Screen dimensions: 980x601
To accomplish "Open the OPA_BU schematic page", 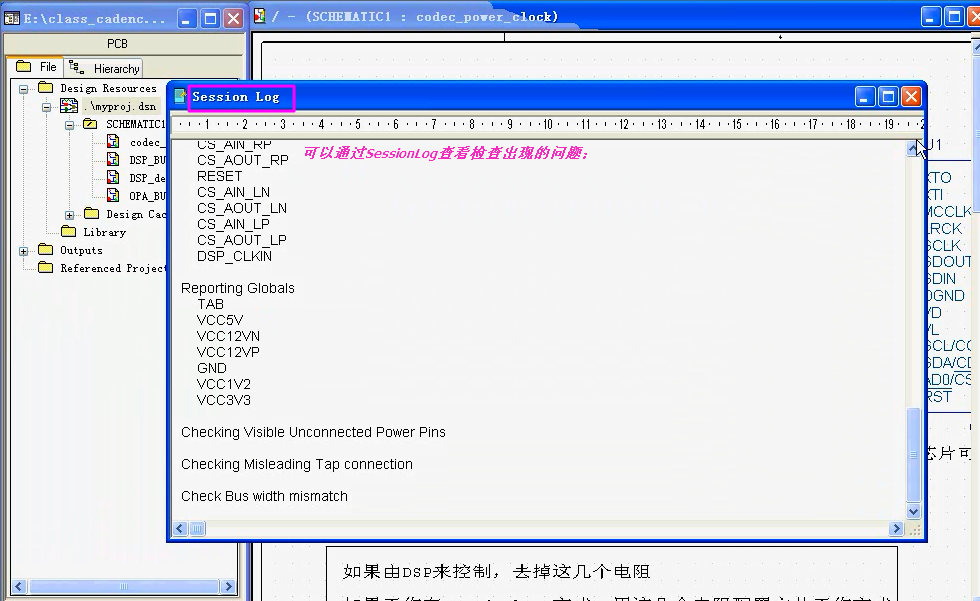I will pos(147,196).
